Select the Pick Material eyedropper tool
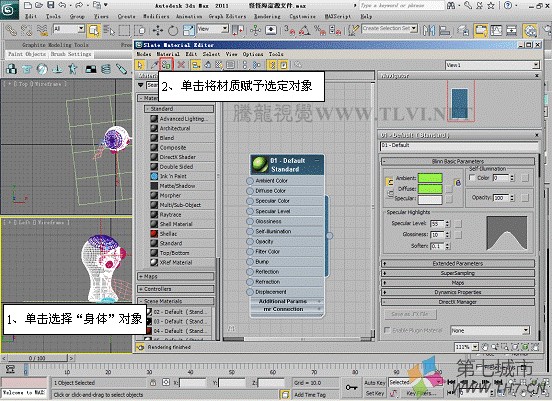The image size is (552, 401). [154, 65]
